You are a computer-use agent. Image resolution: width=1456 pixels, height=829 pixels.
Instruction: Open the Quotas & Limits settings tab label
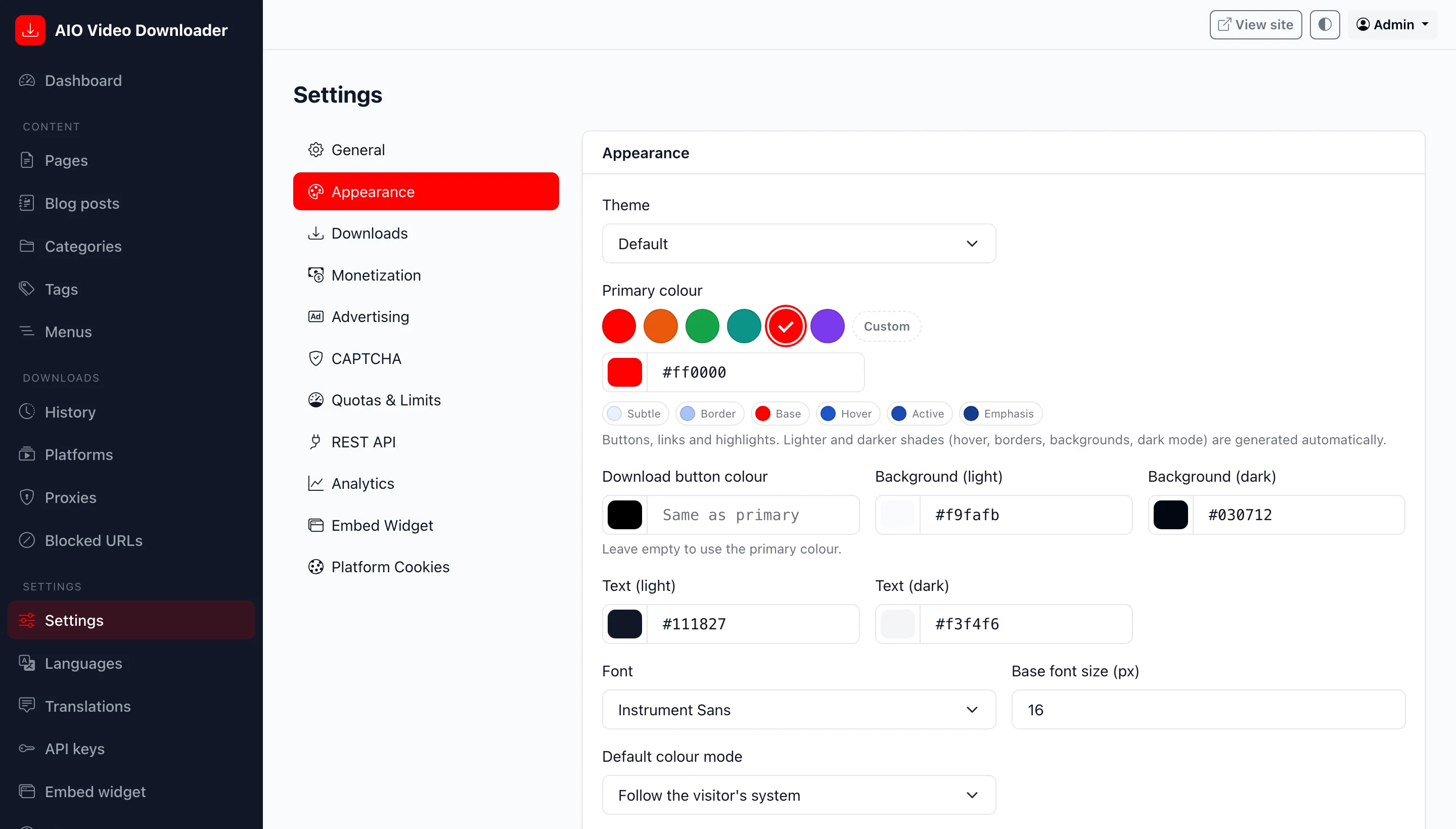click(x=386, y=400)
